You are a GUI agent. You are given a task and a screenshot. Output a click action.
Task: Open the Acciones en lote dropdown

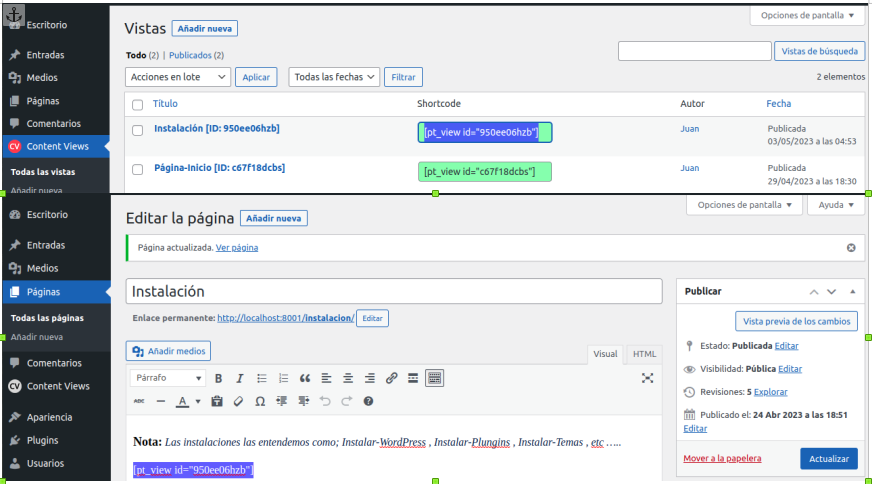pos(178,77)
